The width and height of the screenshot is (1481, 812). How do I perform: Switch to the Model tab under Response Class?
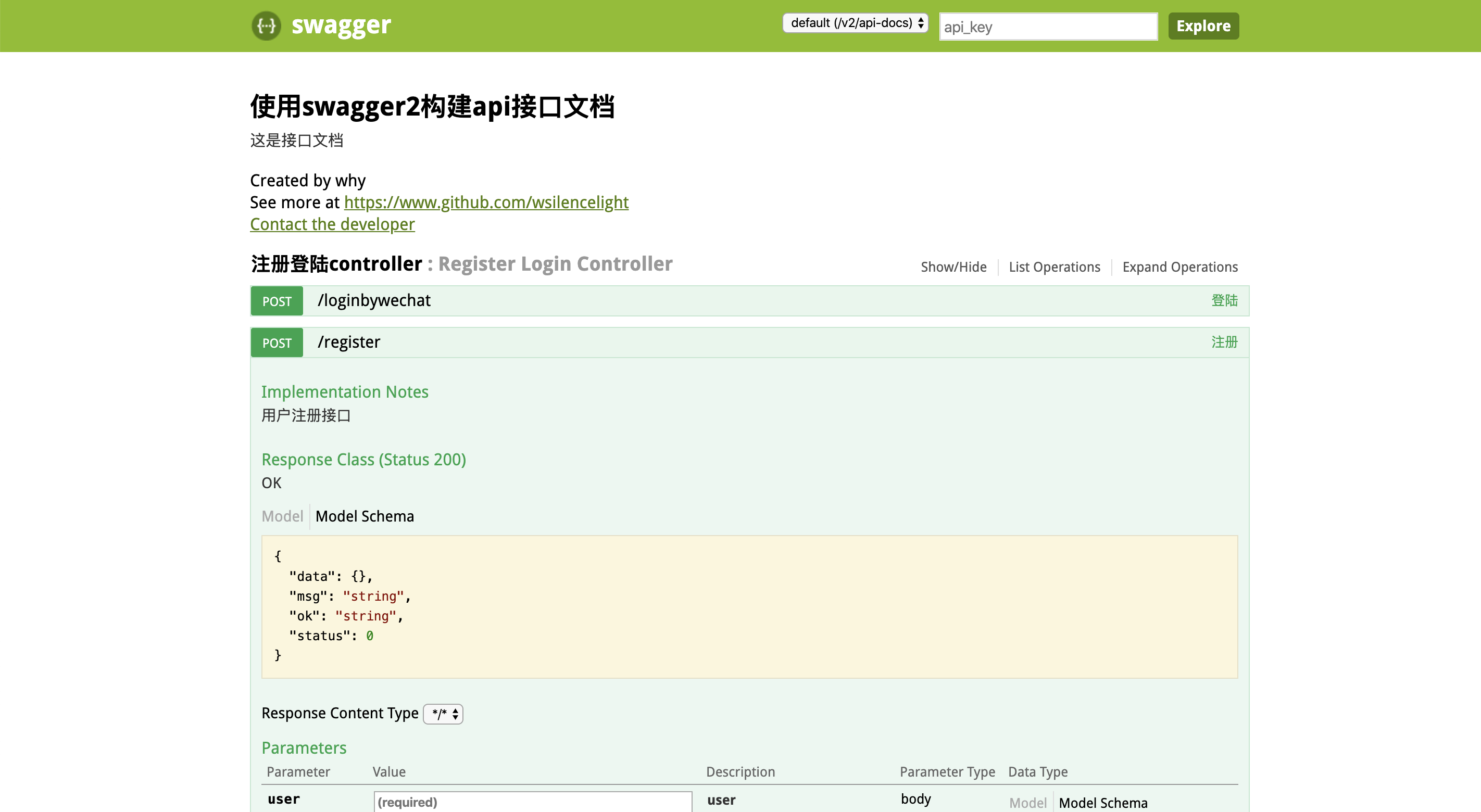point(282,516)
